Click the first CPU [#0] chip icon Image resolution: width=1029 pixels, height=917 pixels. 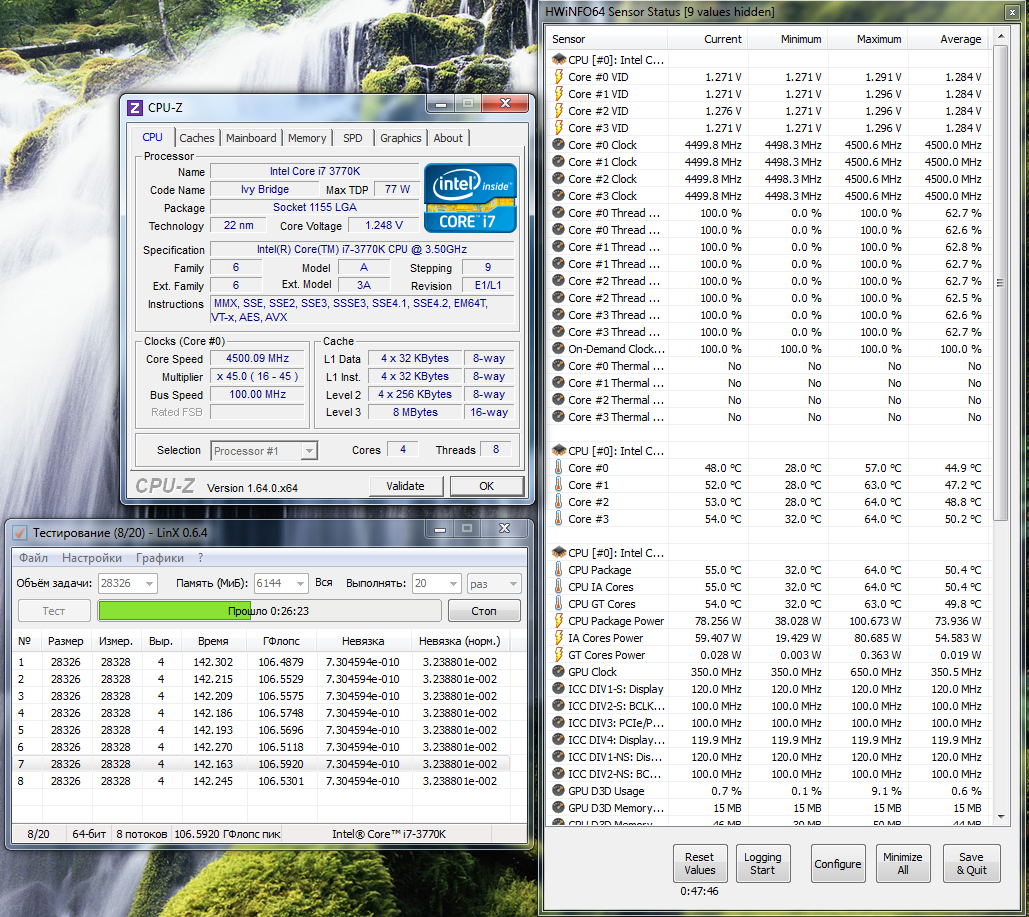pos(559,60)
